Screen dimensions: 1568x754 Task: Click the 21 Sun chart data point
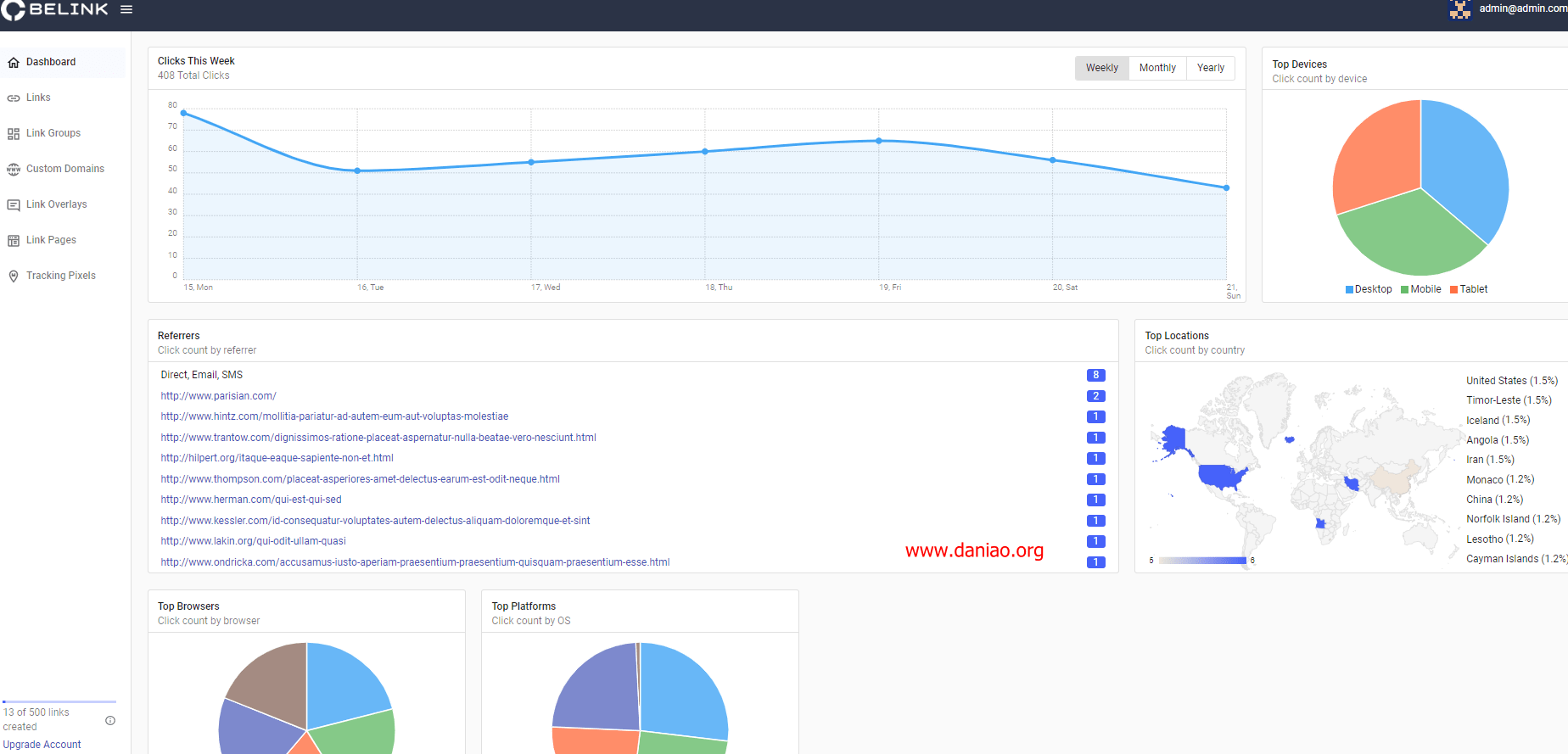click(x=1226, y=187)
